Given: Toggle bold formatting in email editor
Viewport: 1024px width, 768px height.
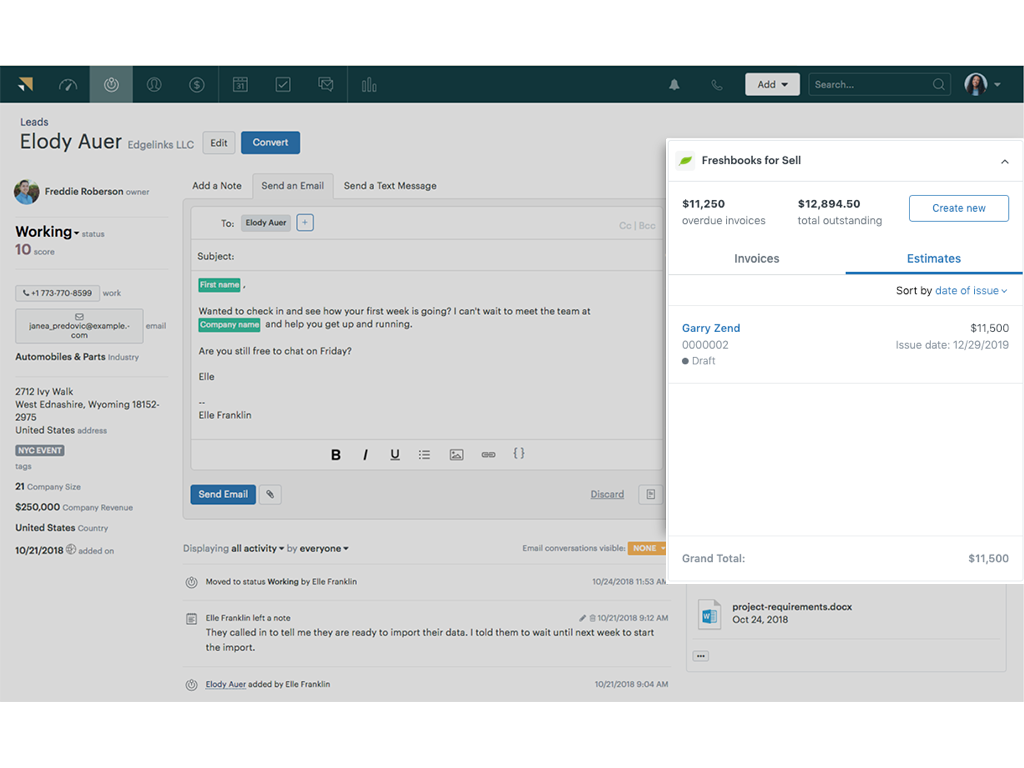Looking at the screenshot, I should [336, 454].
